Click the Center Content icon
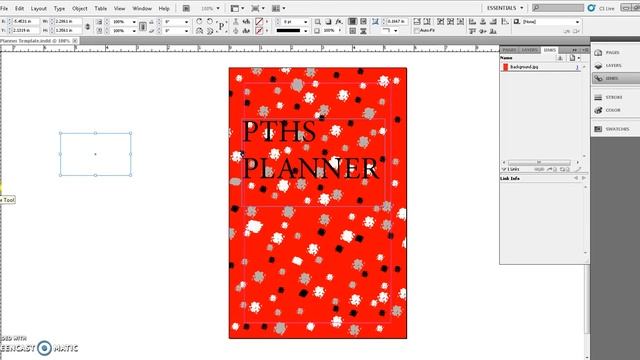Viewport: 640px width, 360px height. click(460, 21)
